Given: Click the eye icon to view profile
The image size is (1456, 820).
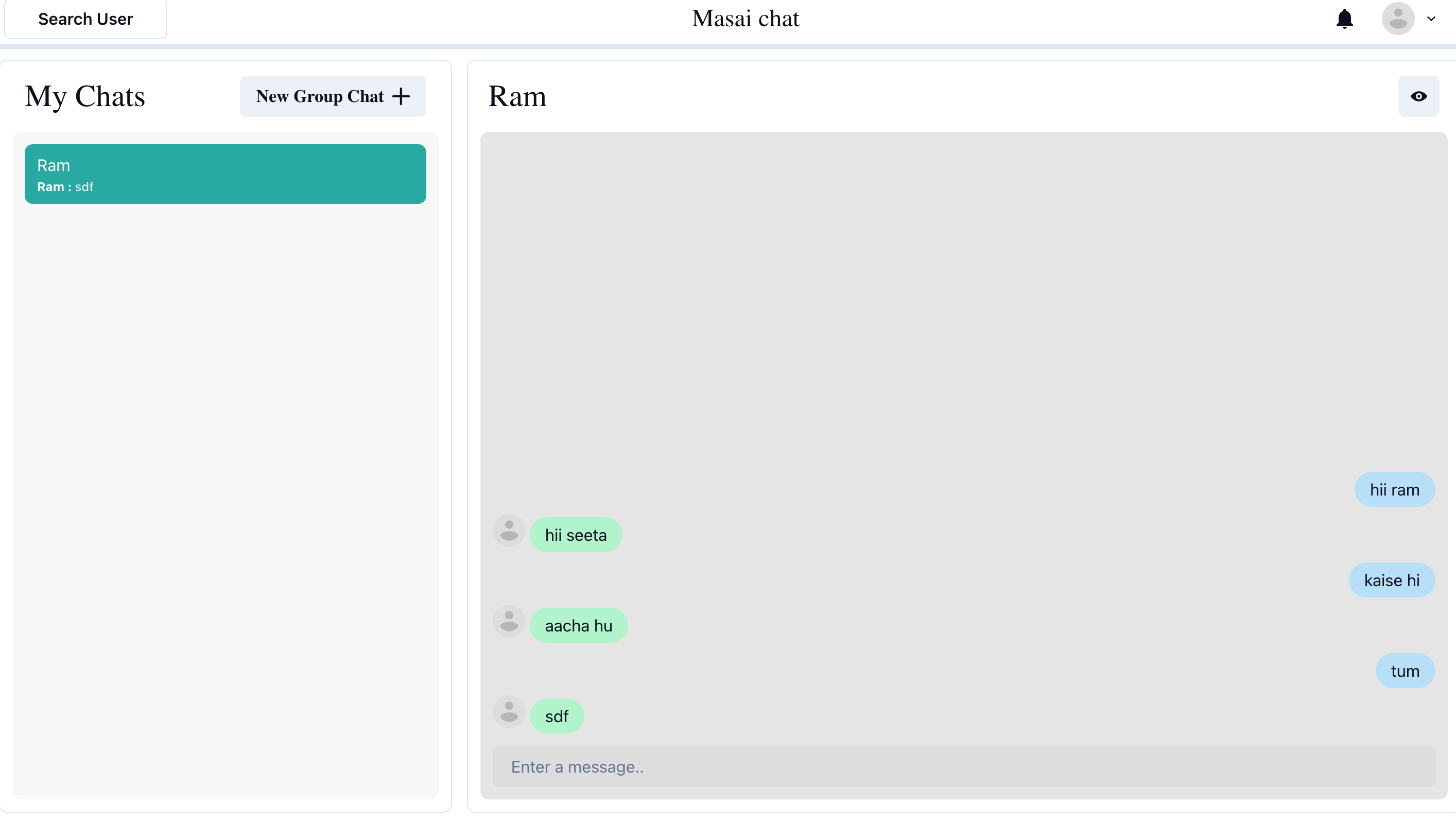Looking at the screenshot, I should click(x=1418, y=96).
